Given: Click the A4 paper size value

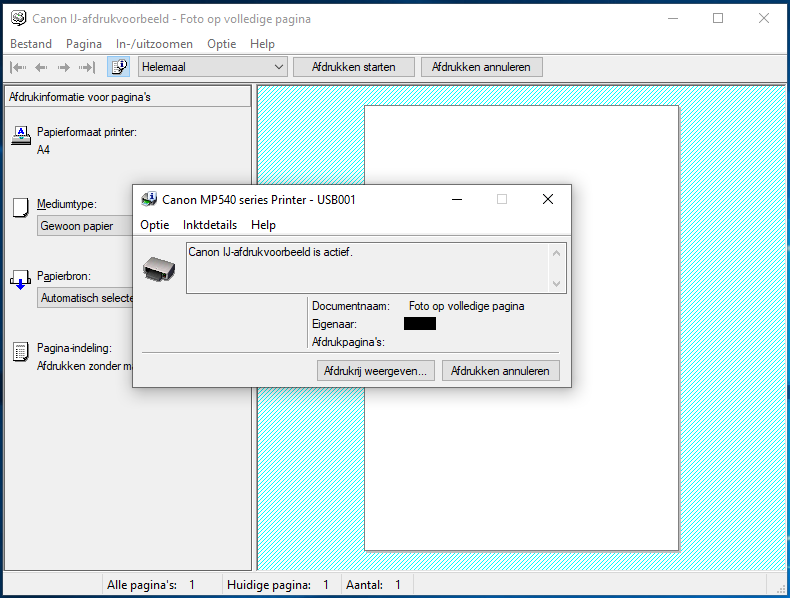Looking at the screenshot, I should [x=43, y=150].
